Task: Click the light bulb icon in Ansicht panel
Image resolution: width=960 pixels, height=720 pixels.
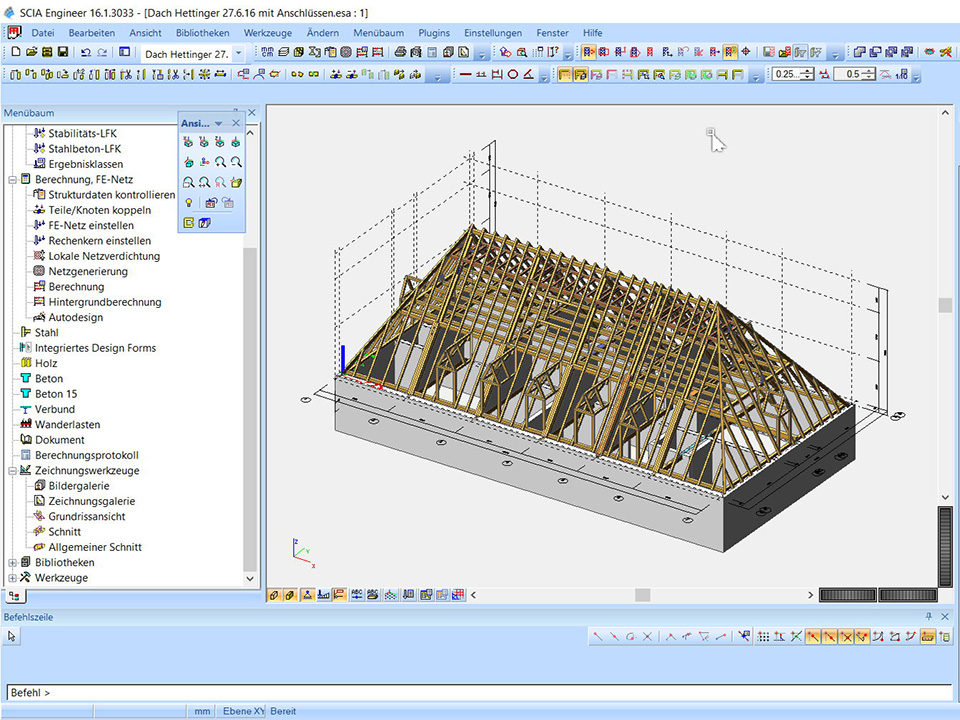Action: [188, 203]
